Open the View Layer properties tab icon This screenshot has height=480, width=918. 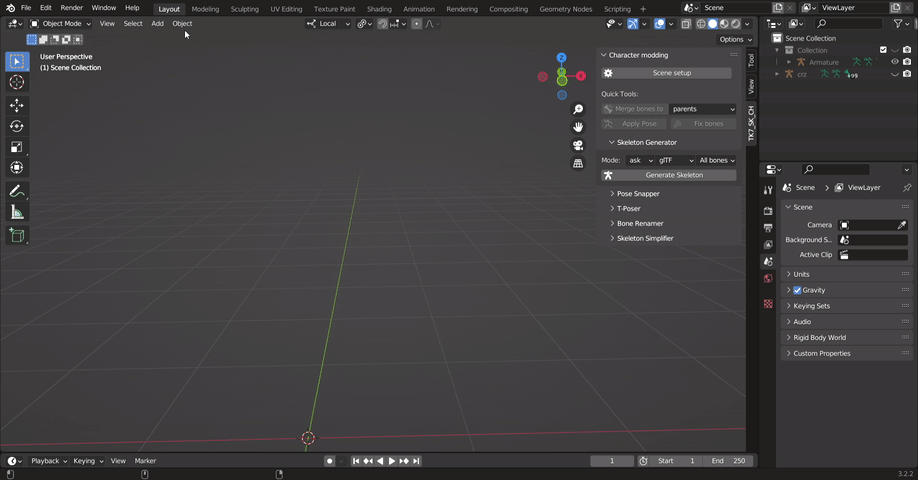(x=768, y=245)
